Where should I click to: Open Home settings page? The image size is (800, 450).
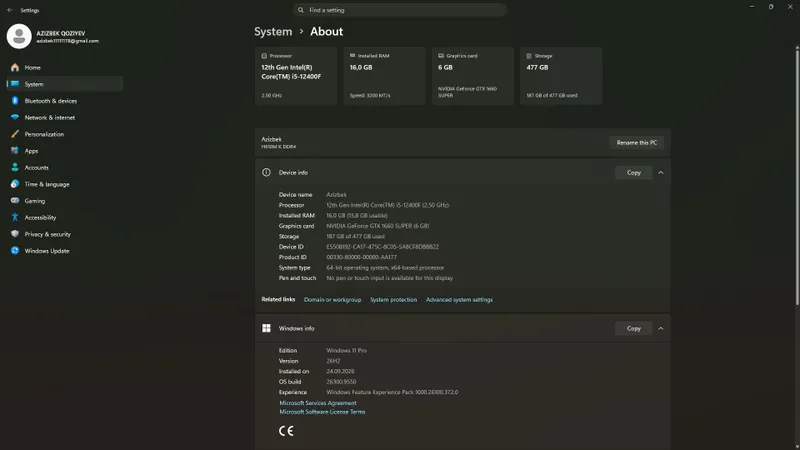65,67
